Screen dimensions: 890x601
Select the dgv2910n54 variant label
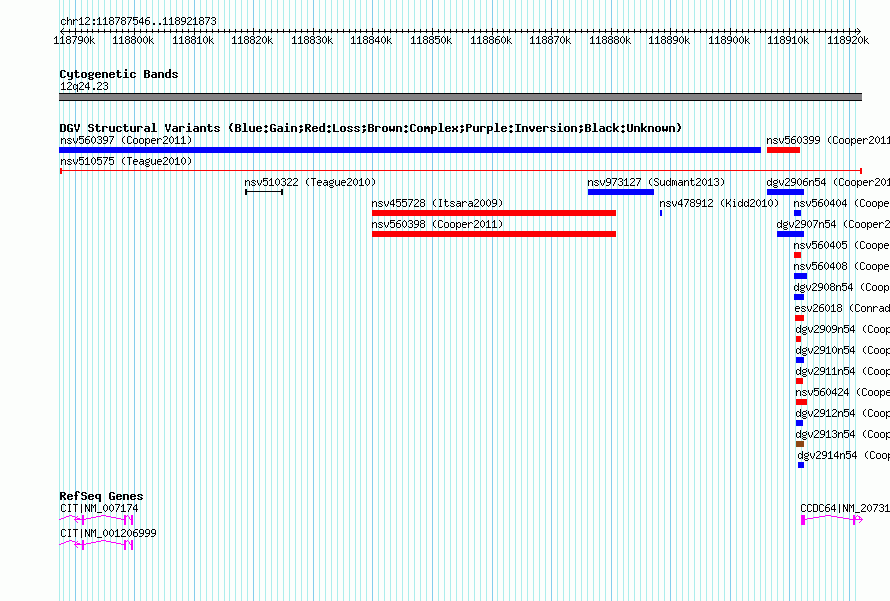(x=842, y=350)
